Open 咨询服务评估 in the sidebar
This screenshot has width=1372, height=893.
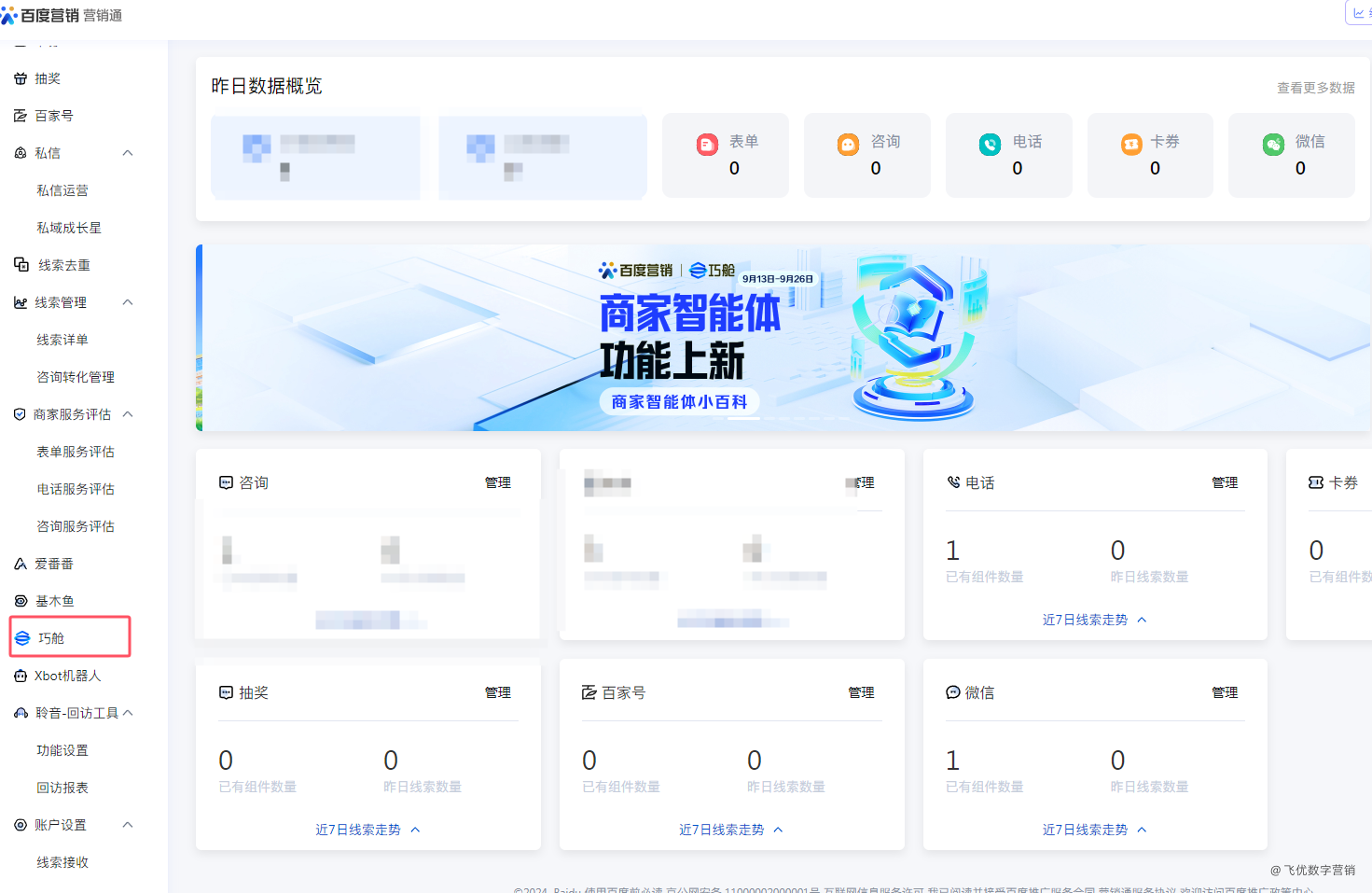(76, 526)
